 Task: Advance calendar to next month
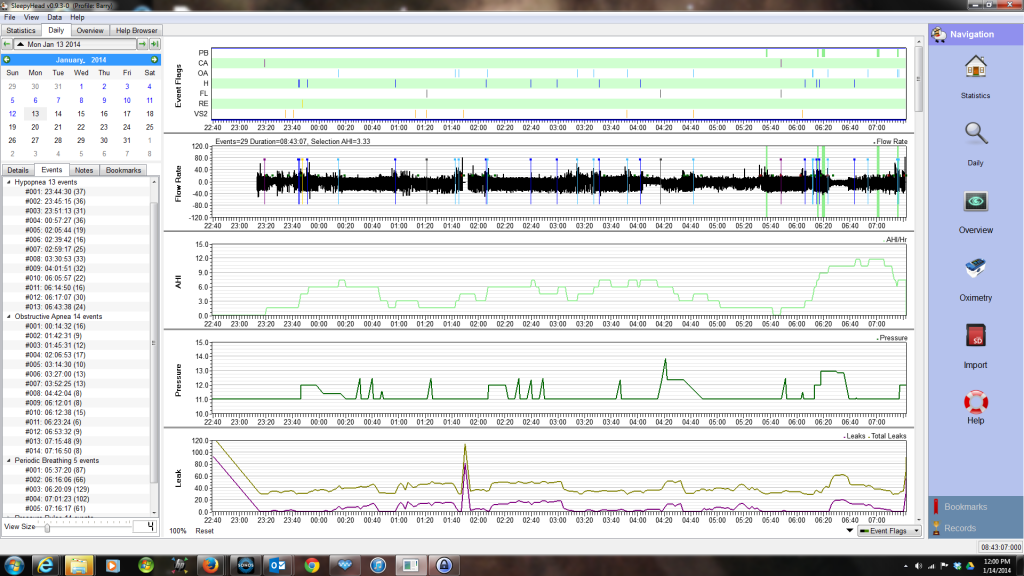pos(154,60)
